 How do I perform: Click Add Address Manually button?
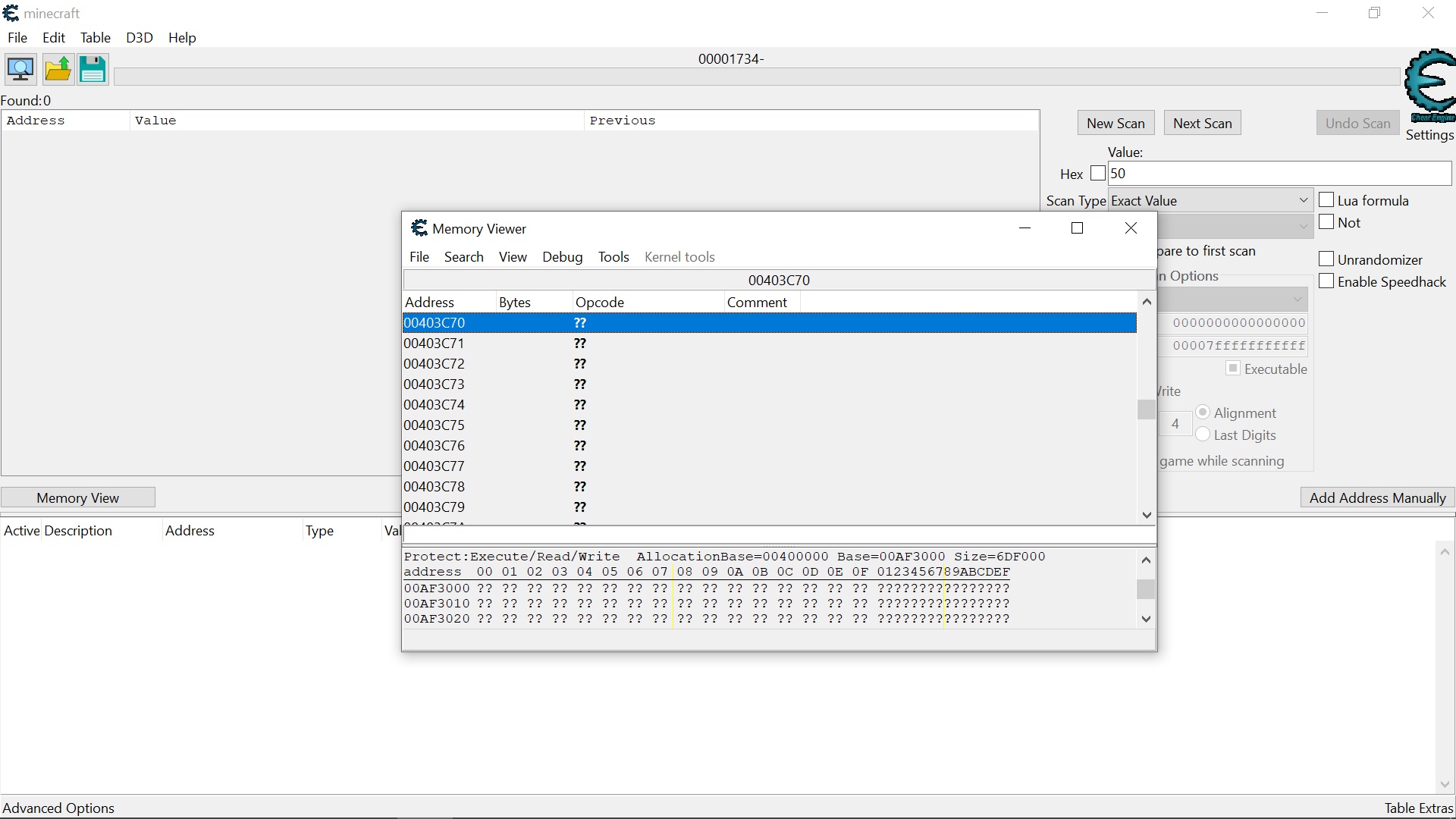[x=1377, y=498]
